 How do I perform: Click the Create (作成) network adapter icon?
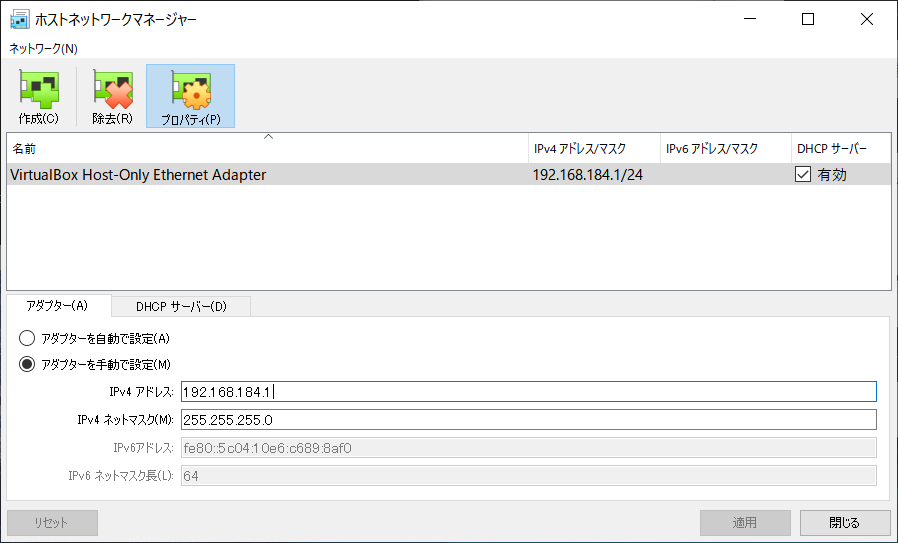coord(39,96)
